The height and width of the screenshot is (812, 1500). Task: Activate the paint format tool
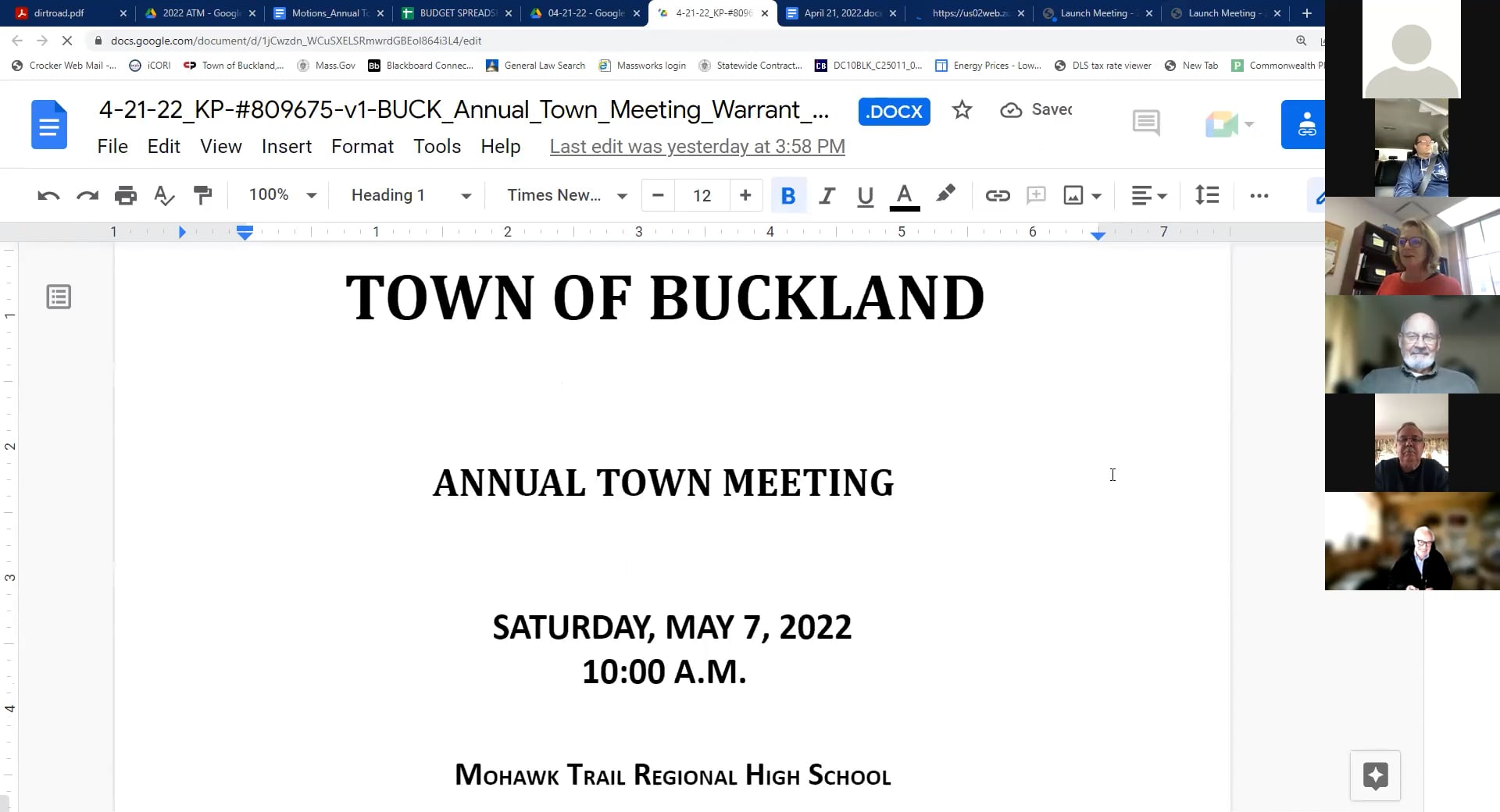click(202, 195)
